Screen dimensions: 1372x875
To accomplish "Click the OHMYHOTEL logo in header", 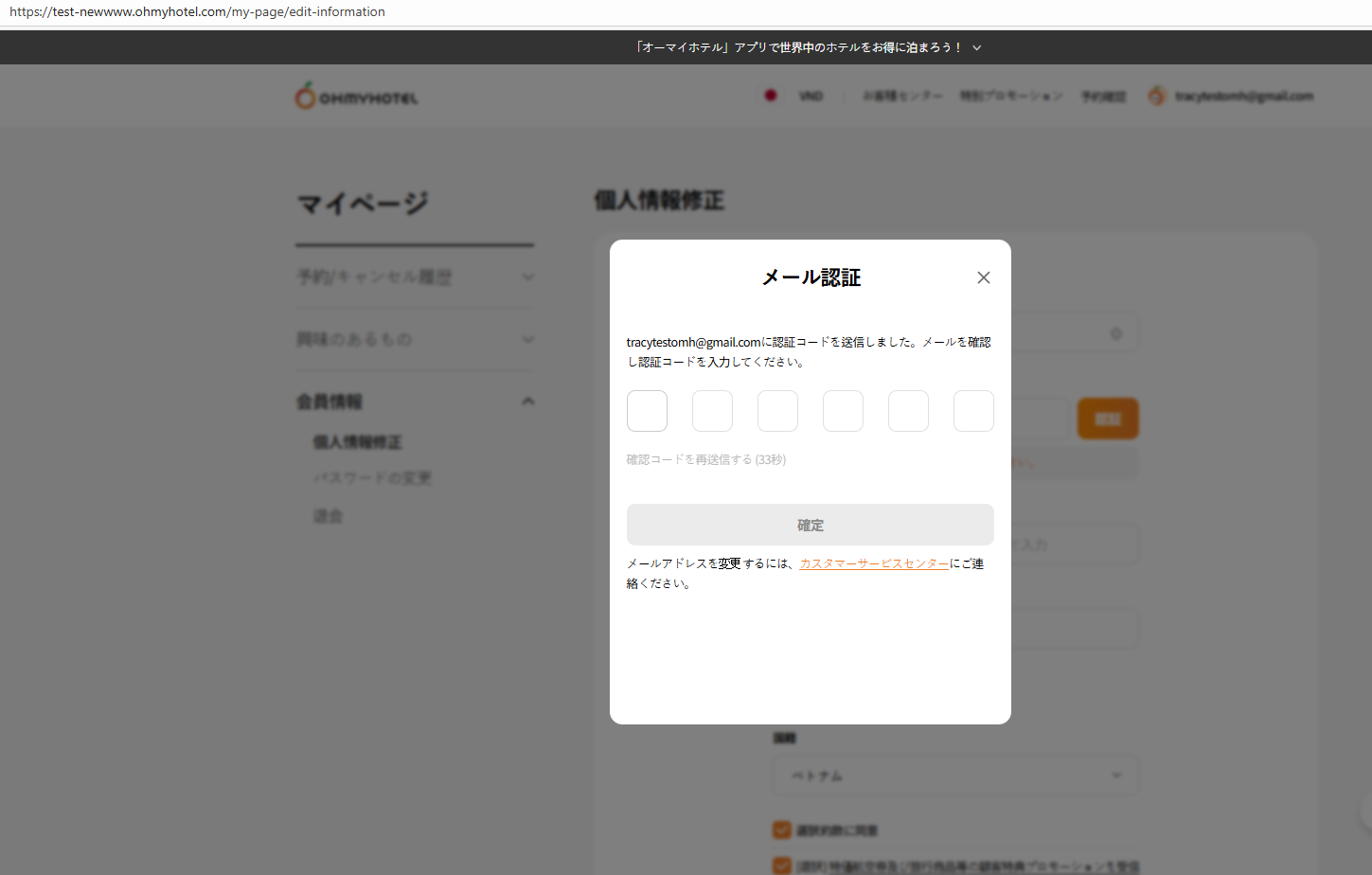I will 356,96.
